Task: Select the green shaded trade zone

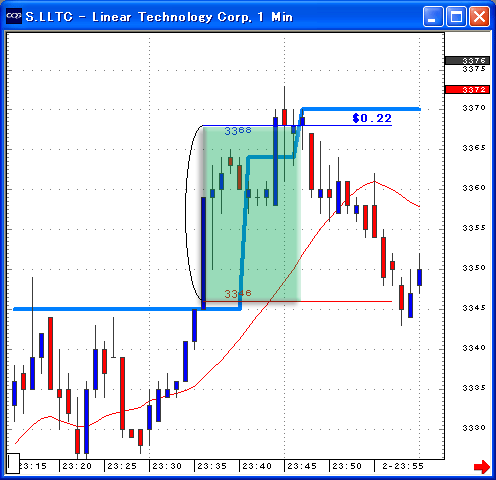Action: [252, 214]
